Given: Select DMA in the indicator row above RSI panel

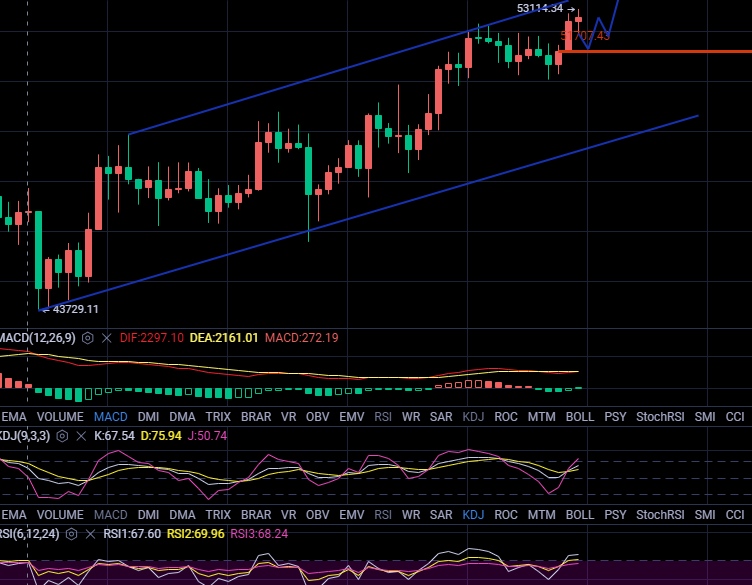Looking at the screenshot, I should 182,515.
